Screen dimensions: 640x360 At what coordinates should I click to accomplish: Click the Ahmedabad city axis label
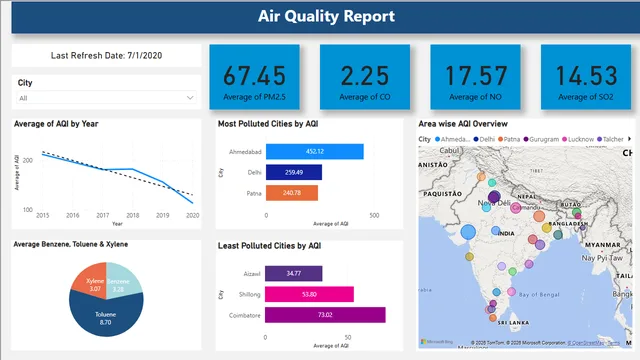click(245, 152)
